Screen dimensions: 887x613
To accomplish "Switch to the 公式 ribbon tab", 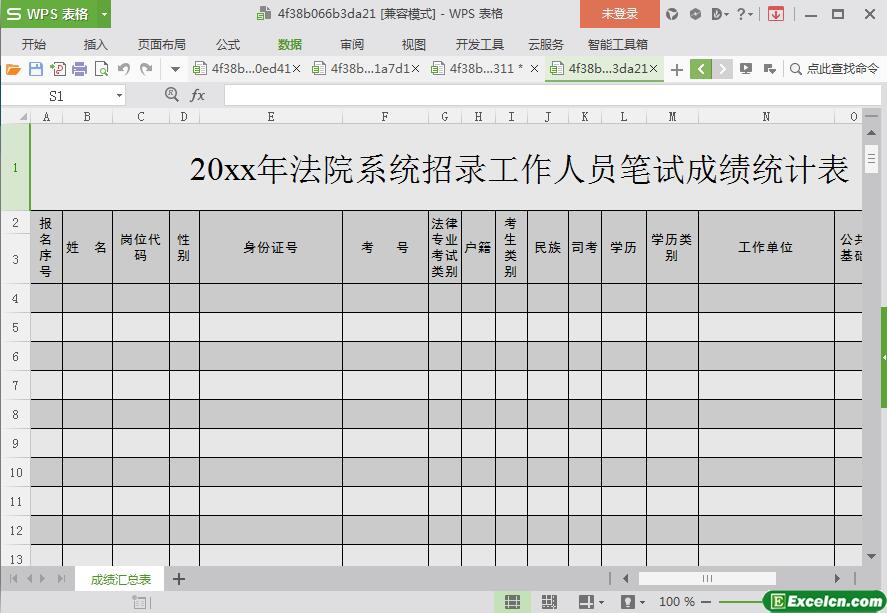I will click(x=228, y=44).
